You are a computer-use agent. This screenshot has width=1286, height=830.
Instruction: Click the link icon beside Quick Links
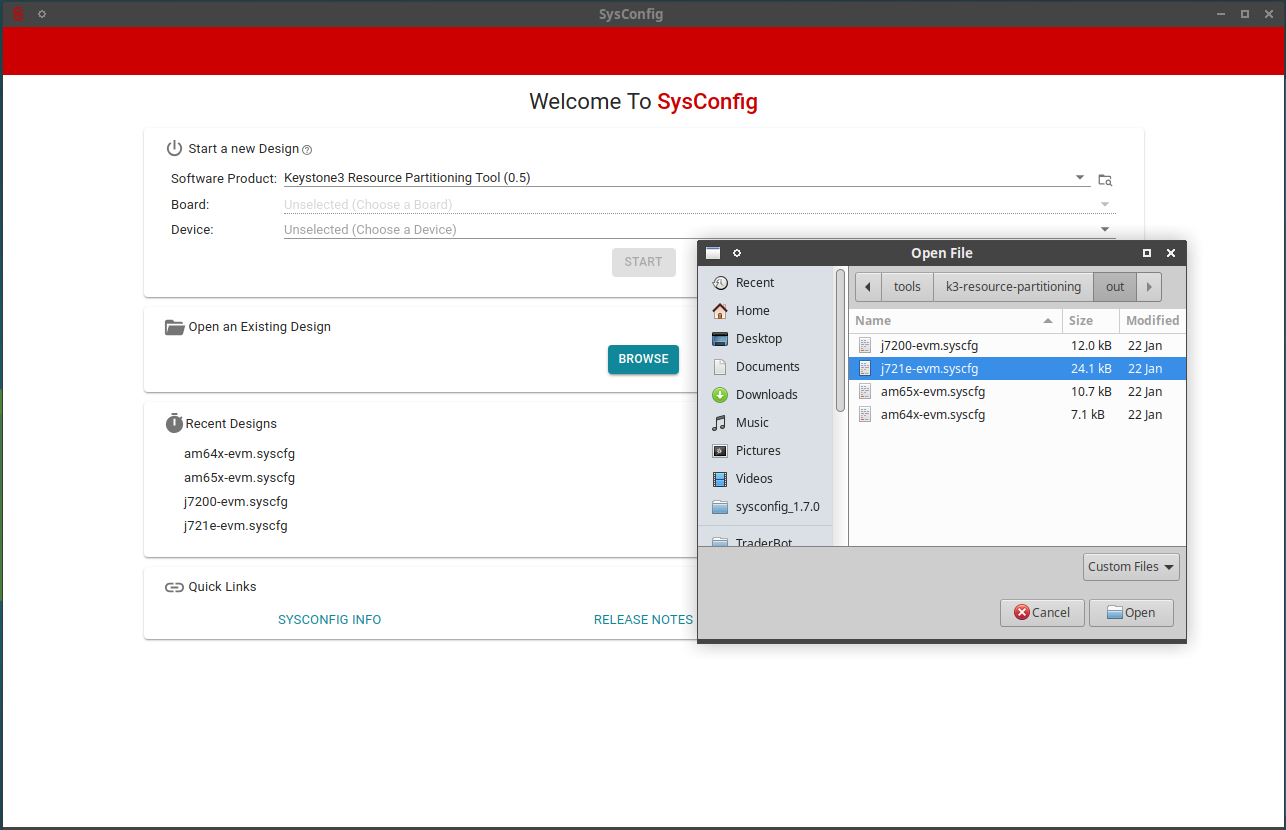click(x=174, y=586)
